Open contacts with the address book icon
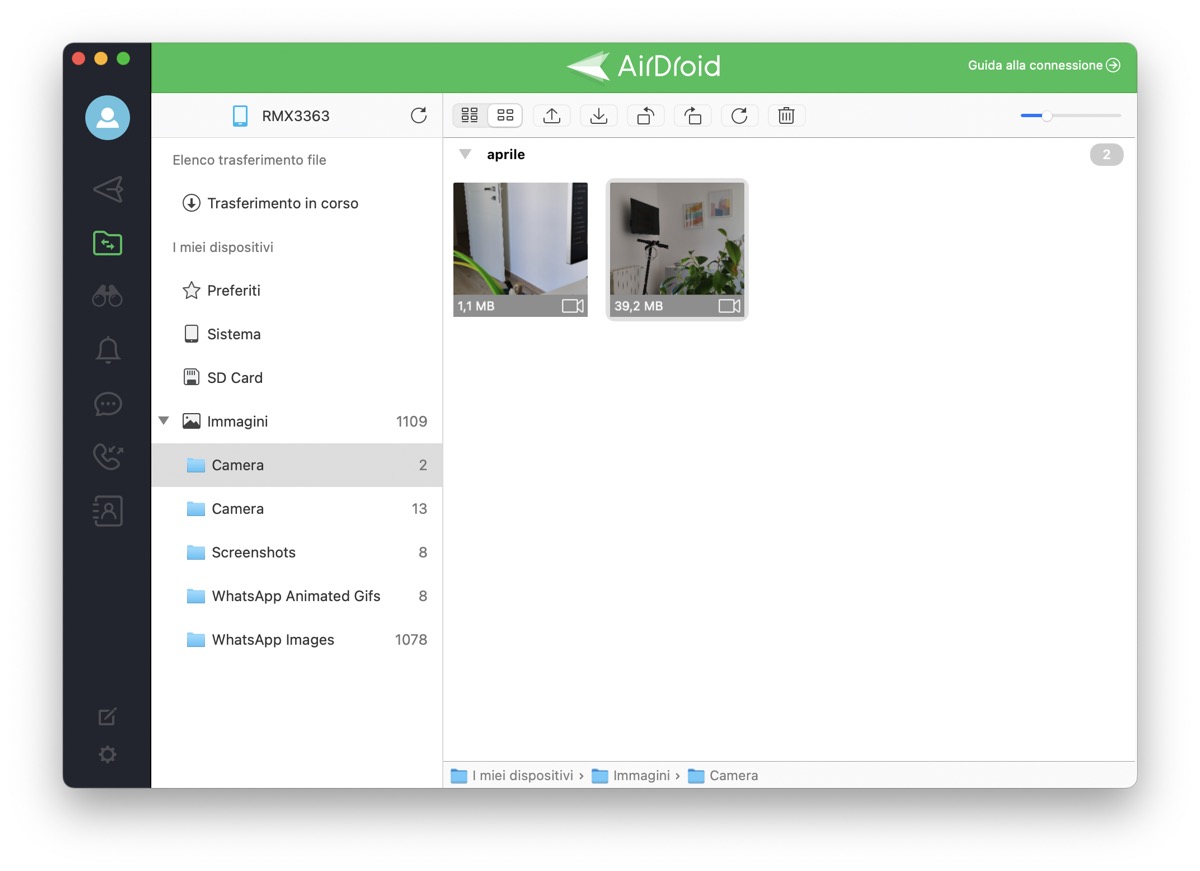 [x=107, y=511]
